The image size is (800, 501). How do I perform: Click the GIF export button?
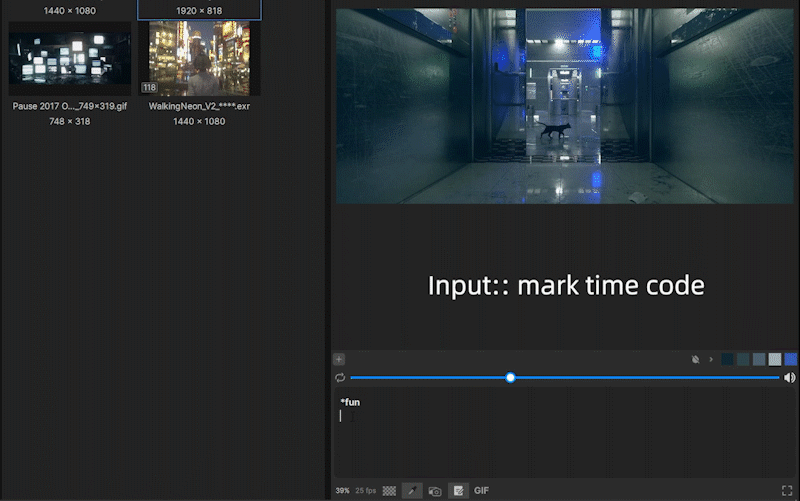pos(481,490)
